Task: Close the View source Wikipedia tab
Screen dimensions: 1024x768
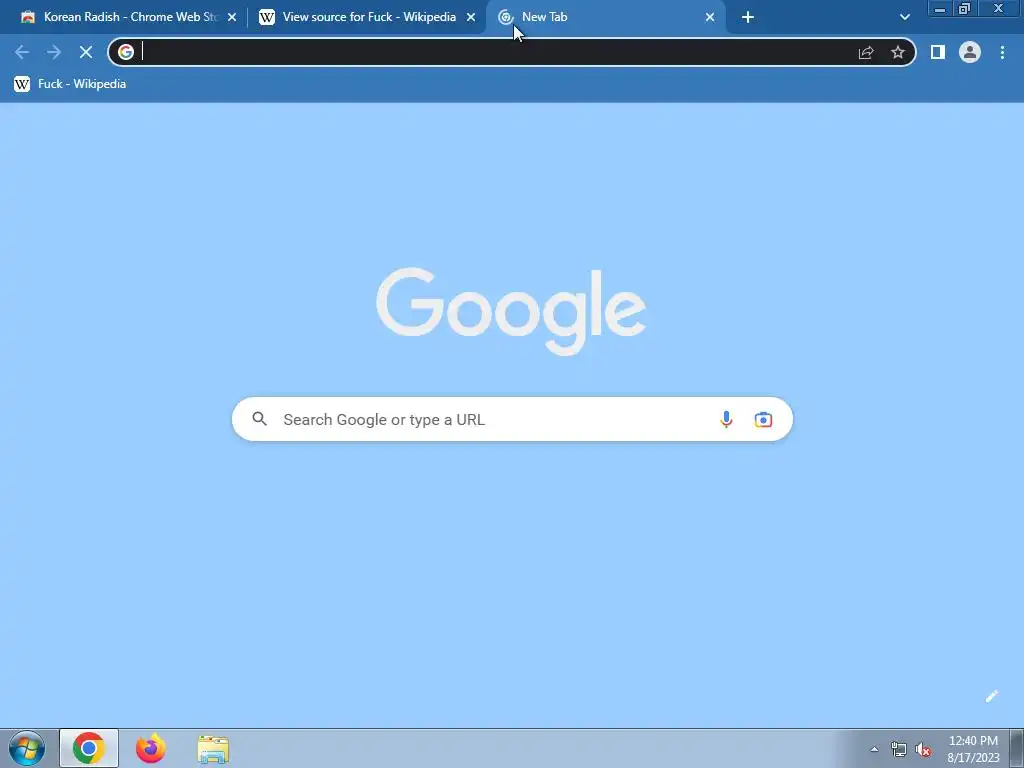Action: [x=471, y=18]
